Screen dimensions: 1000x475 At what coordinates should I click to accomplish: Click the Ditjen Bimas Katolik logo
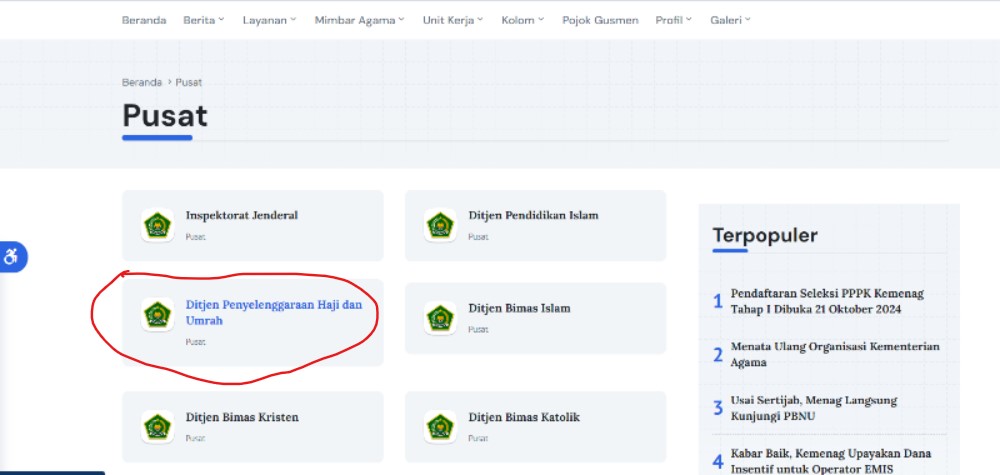[440, 427]
